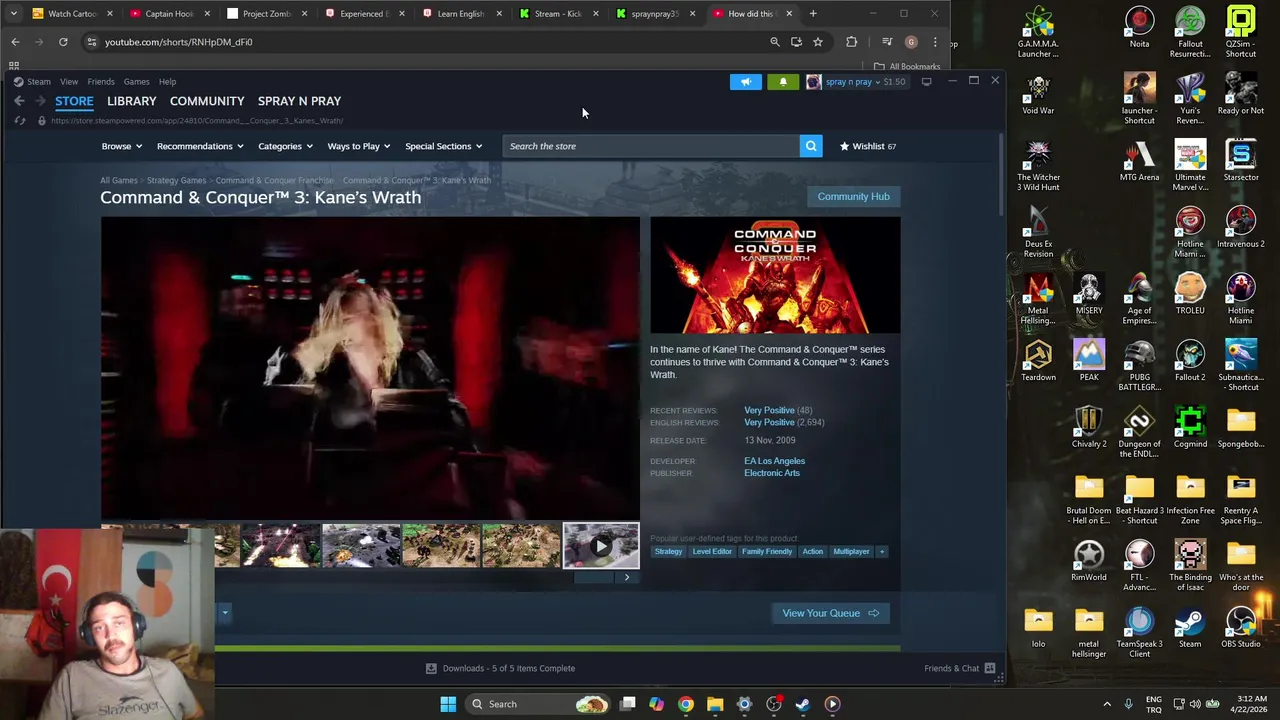Open PUBG BATTLEGROUNDS desktop icon
Viewport: 1280px width, 720px height.
pos(1139,365)
